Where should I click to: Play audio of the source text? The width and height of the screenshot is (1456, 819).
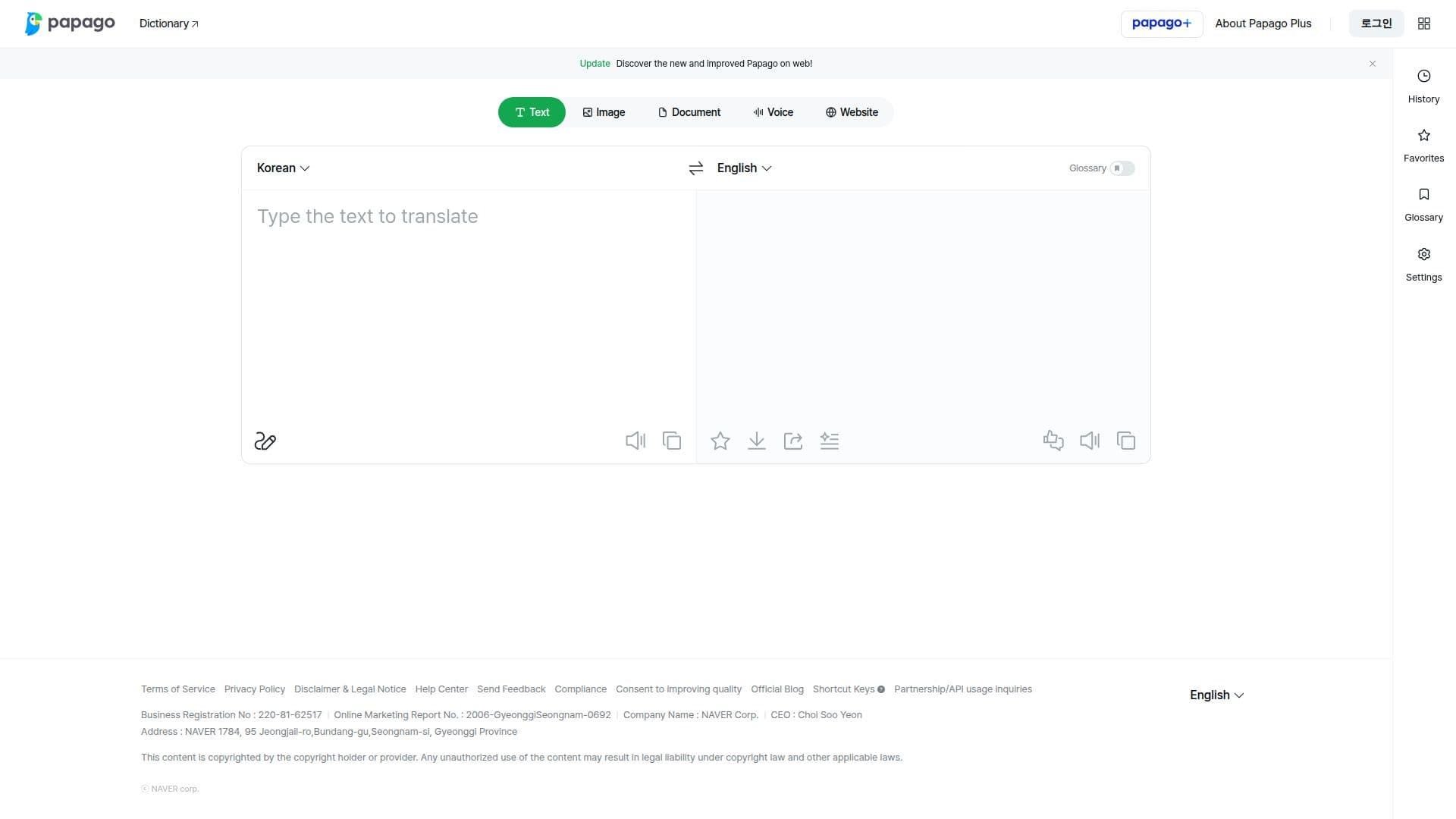[x=635, y=441]
